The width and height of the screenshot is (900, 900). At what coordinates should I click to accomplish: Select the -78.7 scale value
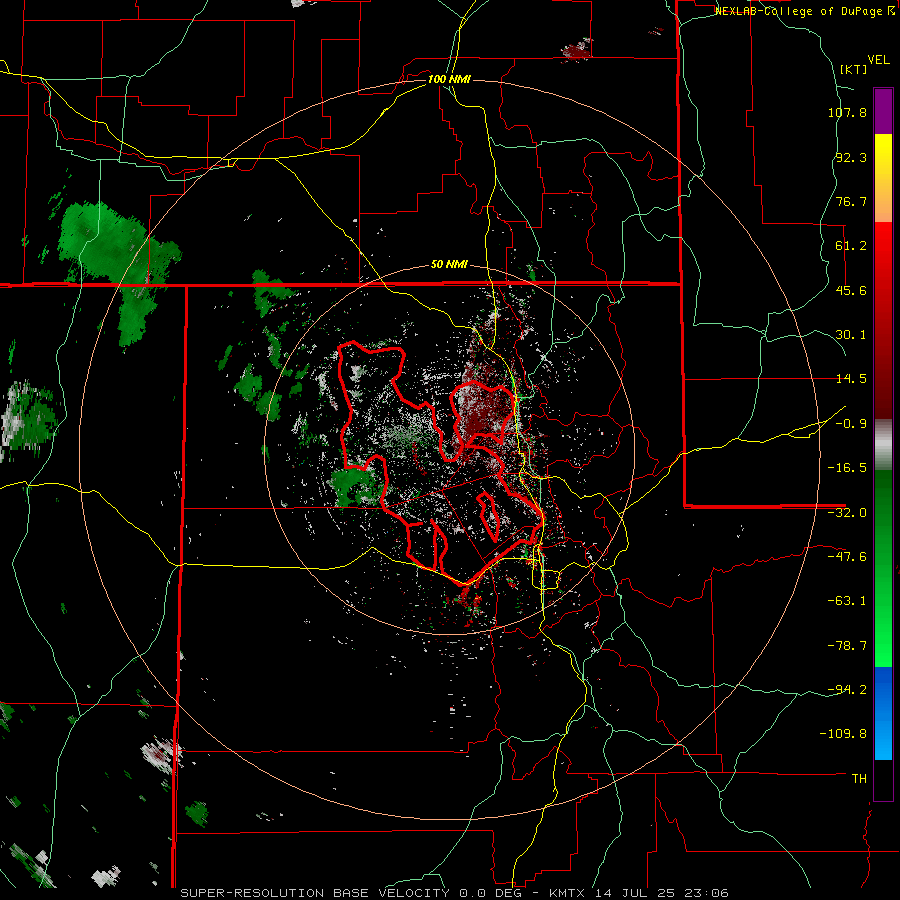click(847, 646)
